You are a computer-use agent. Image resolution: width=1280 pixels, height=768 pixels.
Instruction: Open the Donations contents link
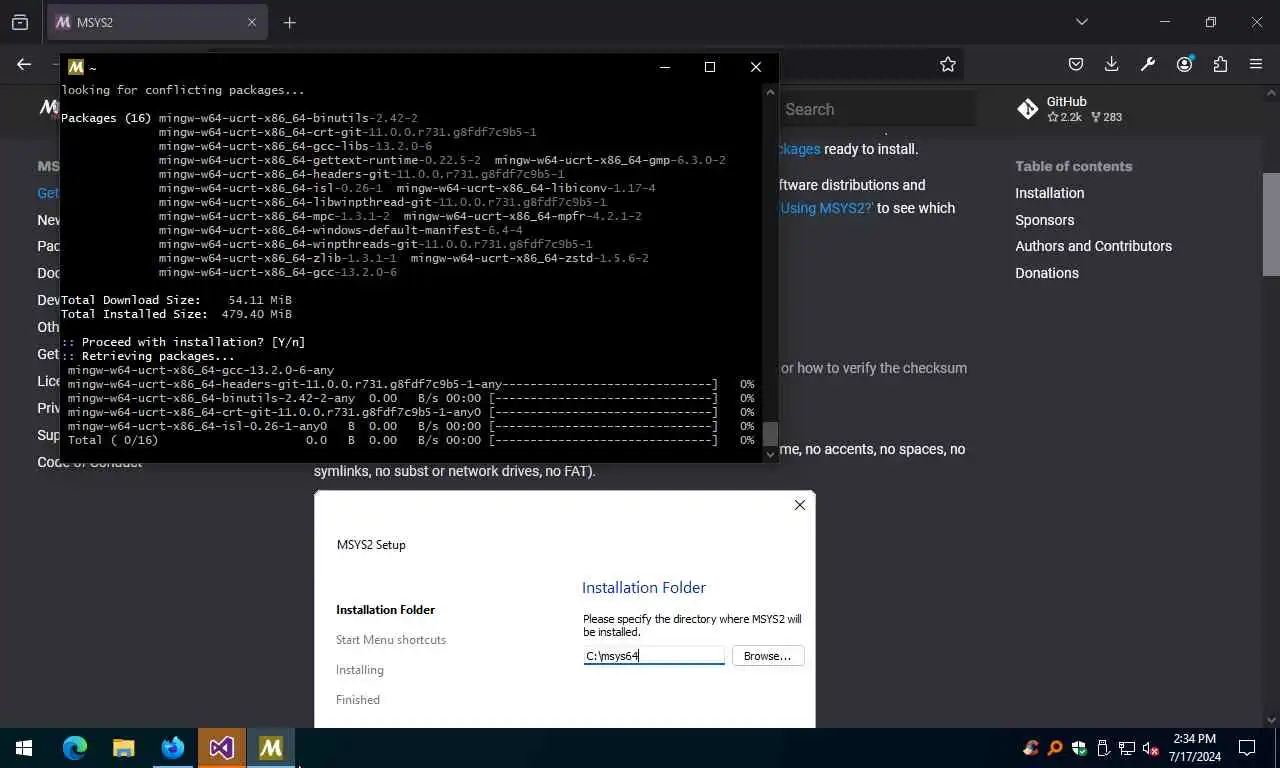(x=1047, y=273)
